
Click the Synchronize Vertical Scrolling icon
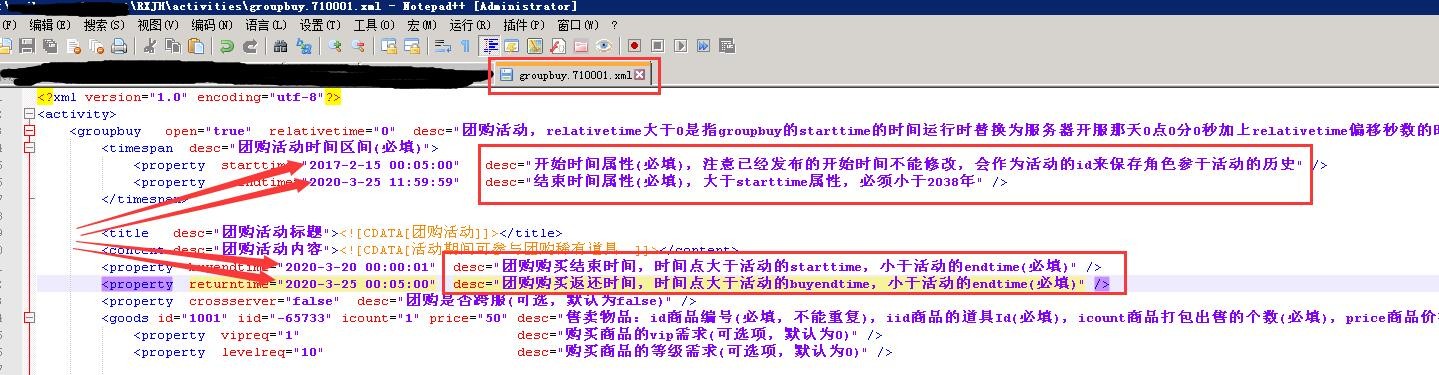(x=389, y=46)
